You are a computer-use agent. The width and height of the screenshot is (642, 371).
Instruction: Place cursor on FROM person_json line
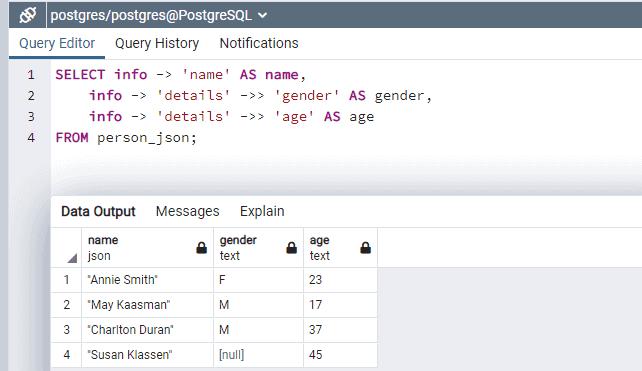[x=126, y=138]
